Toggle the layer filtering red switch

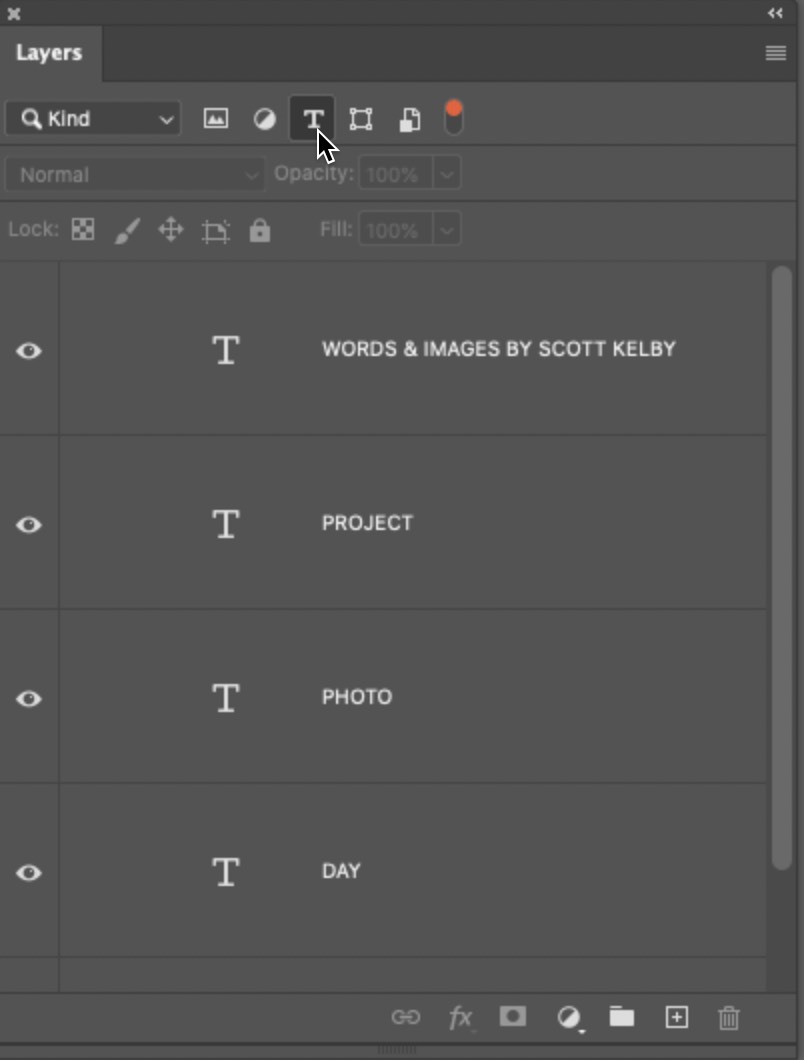click(x=452, y=118)
